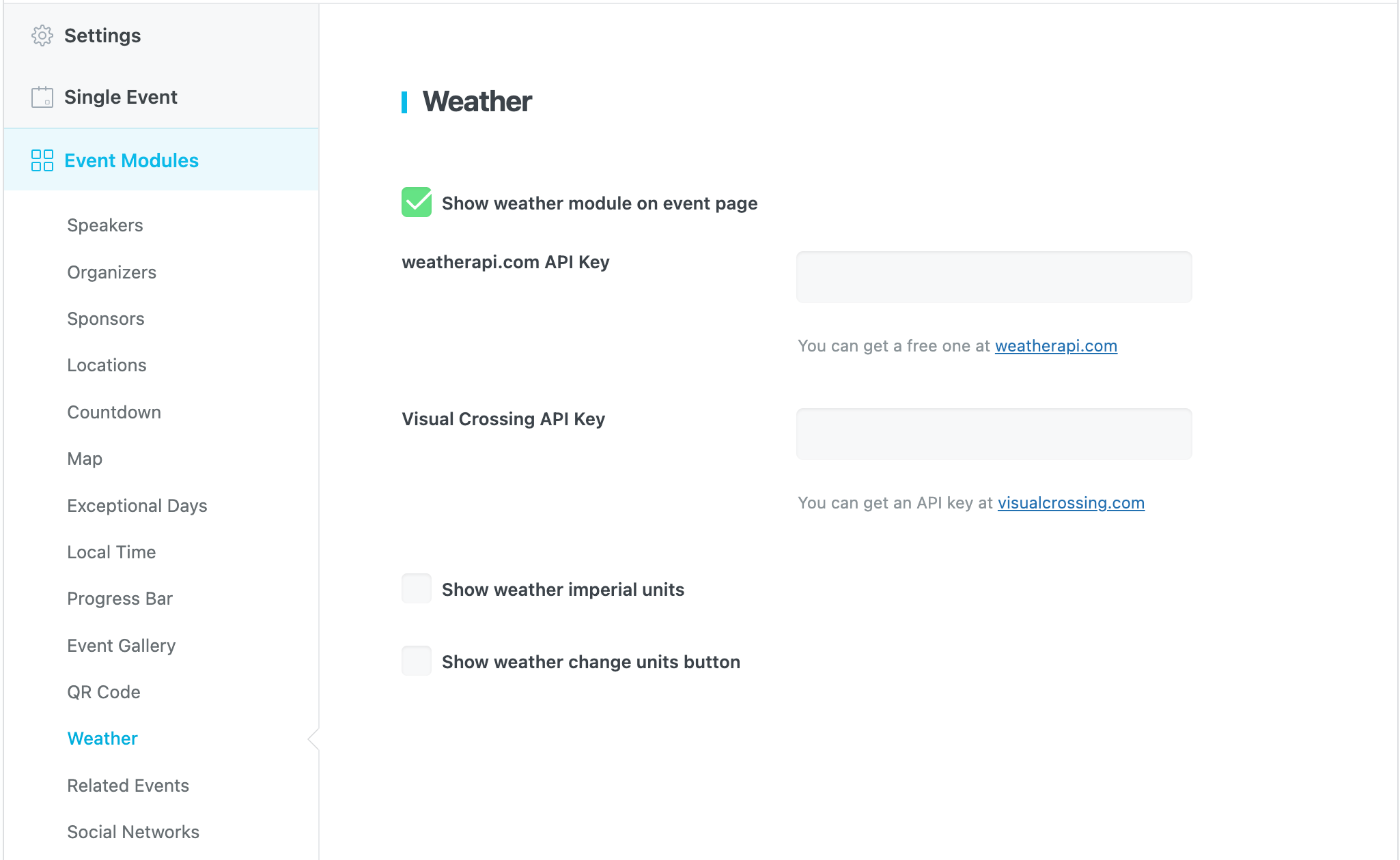Enable Show weather change units button checkbox
1400x860 pixels.
(416, 661)
